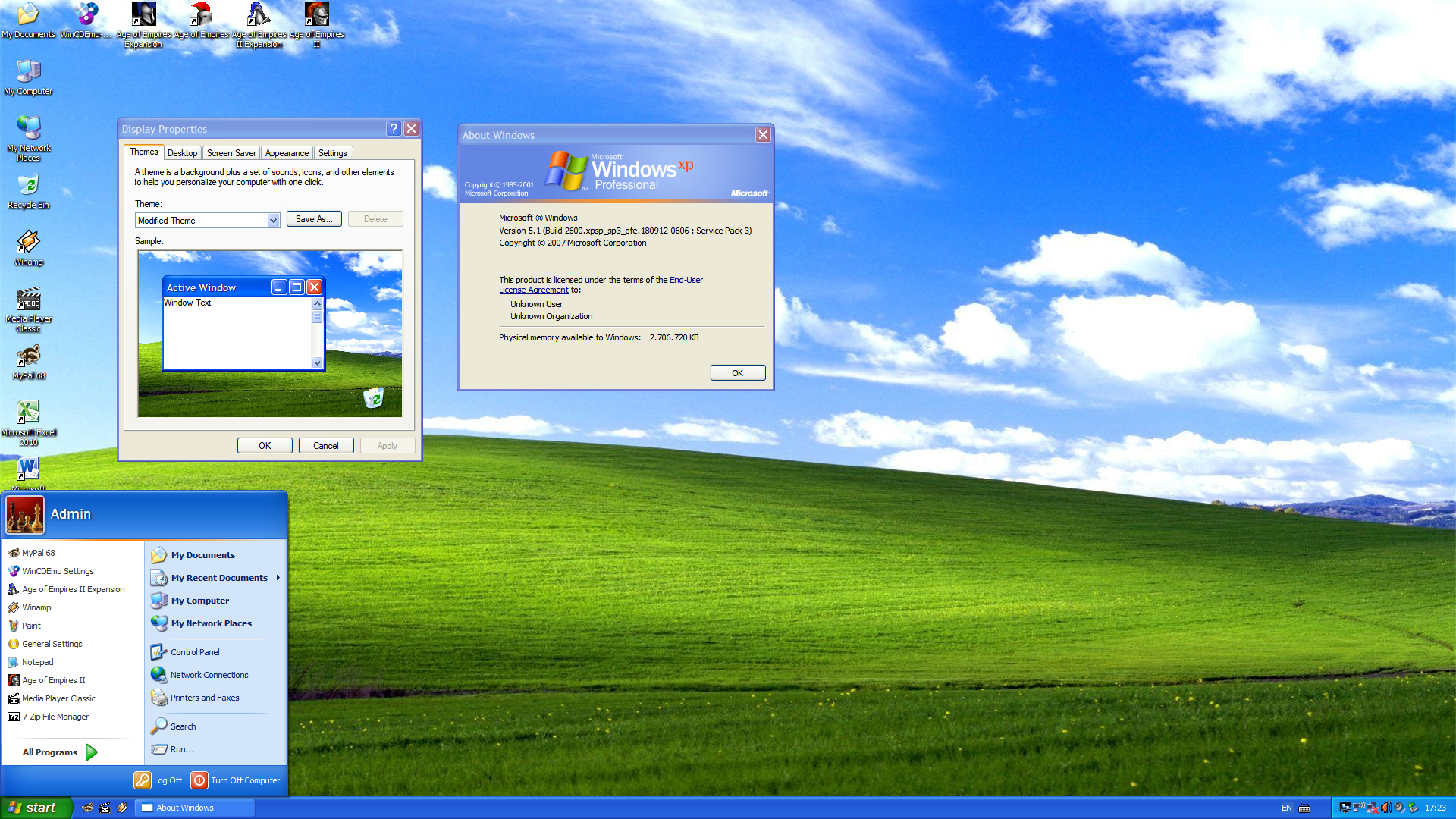Open Control Panel from Start menu
This screenshot has height=819, width=1456.
[x=195, y=652]
